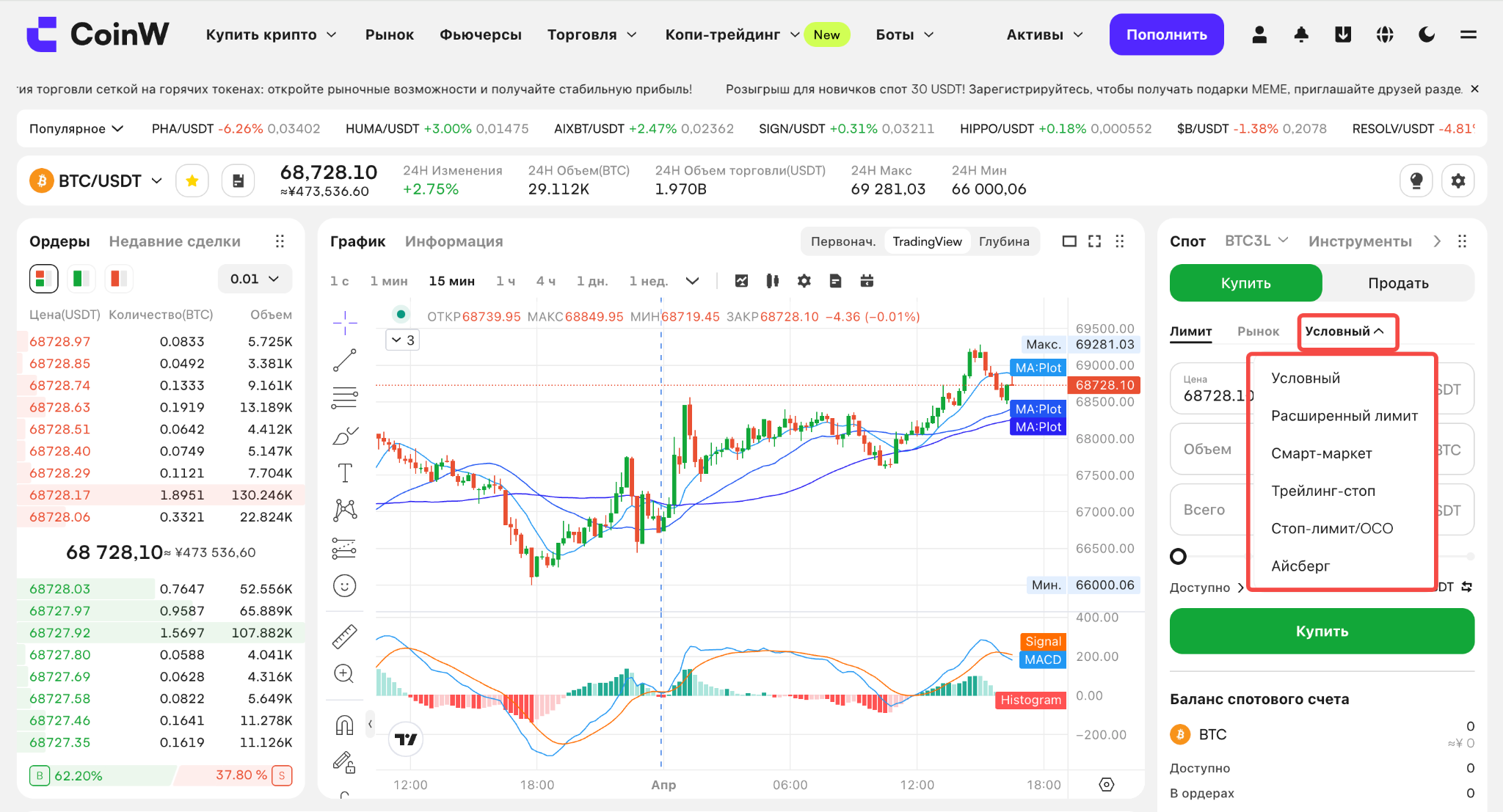Screen dimensions: 1503x812
Task: Select the crosshair cursor tool
Action: click(345, 322)
